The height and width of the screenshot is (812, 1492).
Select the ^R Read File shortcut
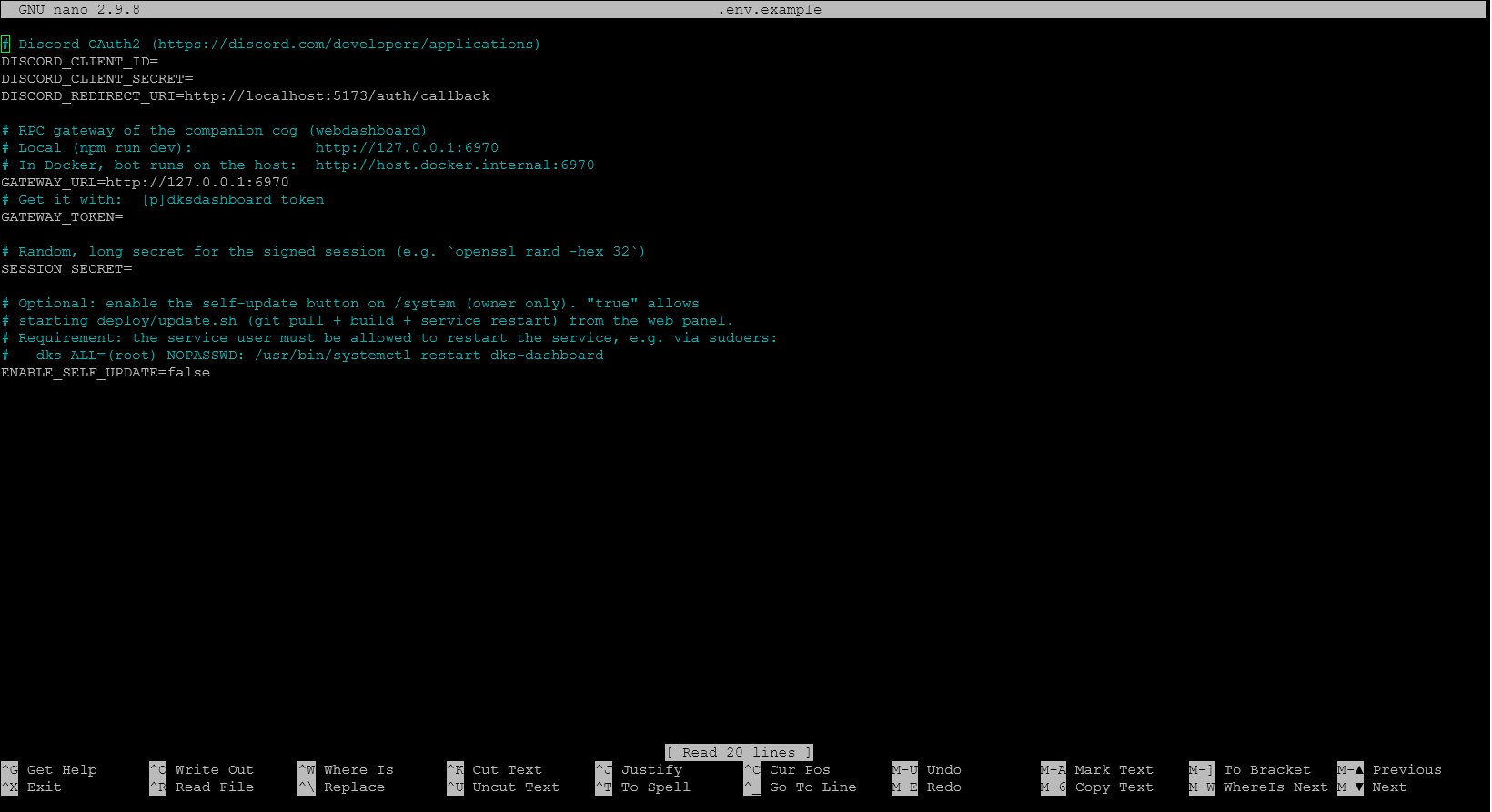pos(202,787)
